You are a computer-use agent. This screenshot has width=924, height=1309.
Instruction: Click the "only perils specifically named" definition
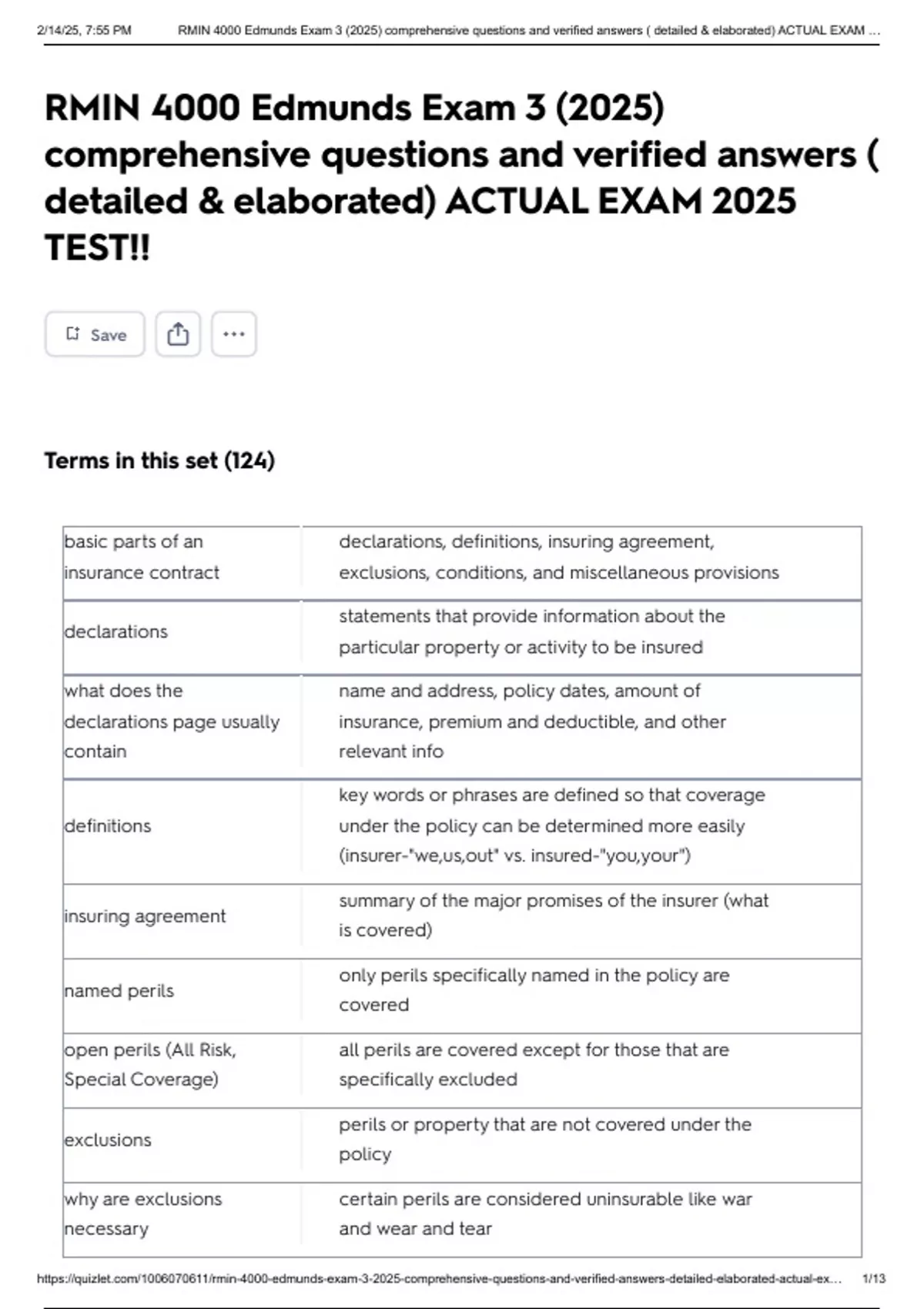(534, 989)
